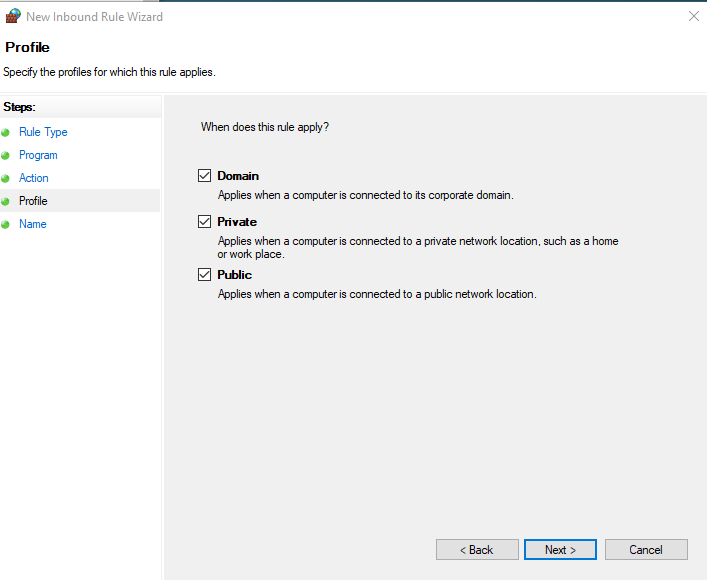Close the New Inbound Rule Wizard window
This screenshot has height=580, width=707.
tap(694, 16)
